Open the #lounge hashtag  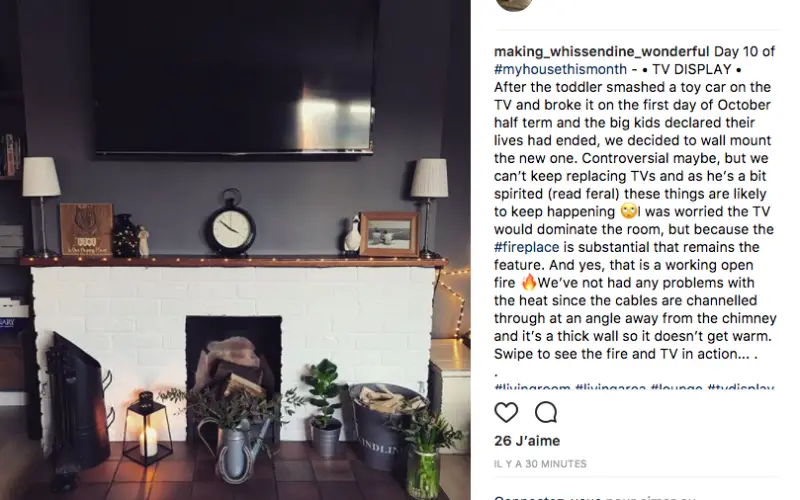tap(676, 387)
